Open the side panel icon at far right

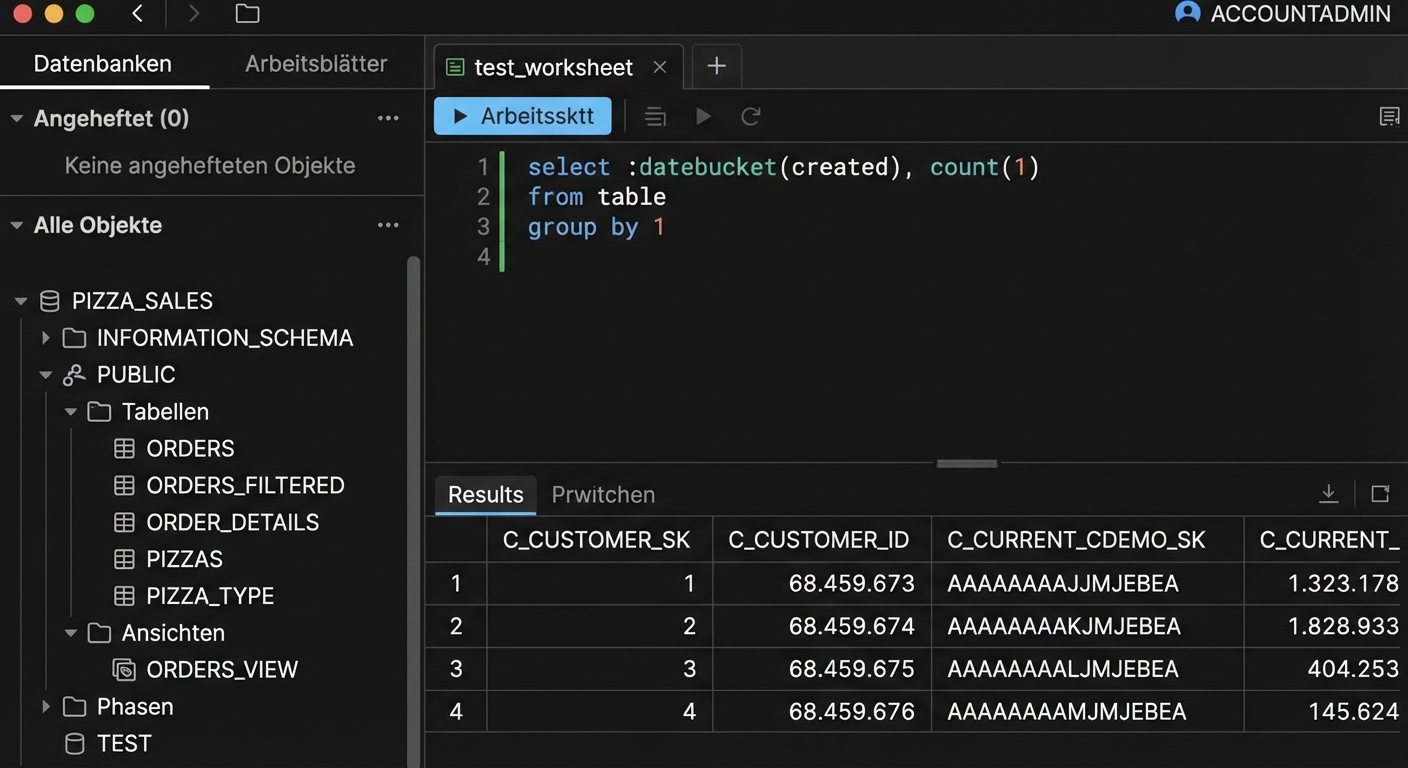pos(1389,117)
